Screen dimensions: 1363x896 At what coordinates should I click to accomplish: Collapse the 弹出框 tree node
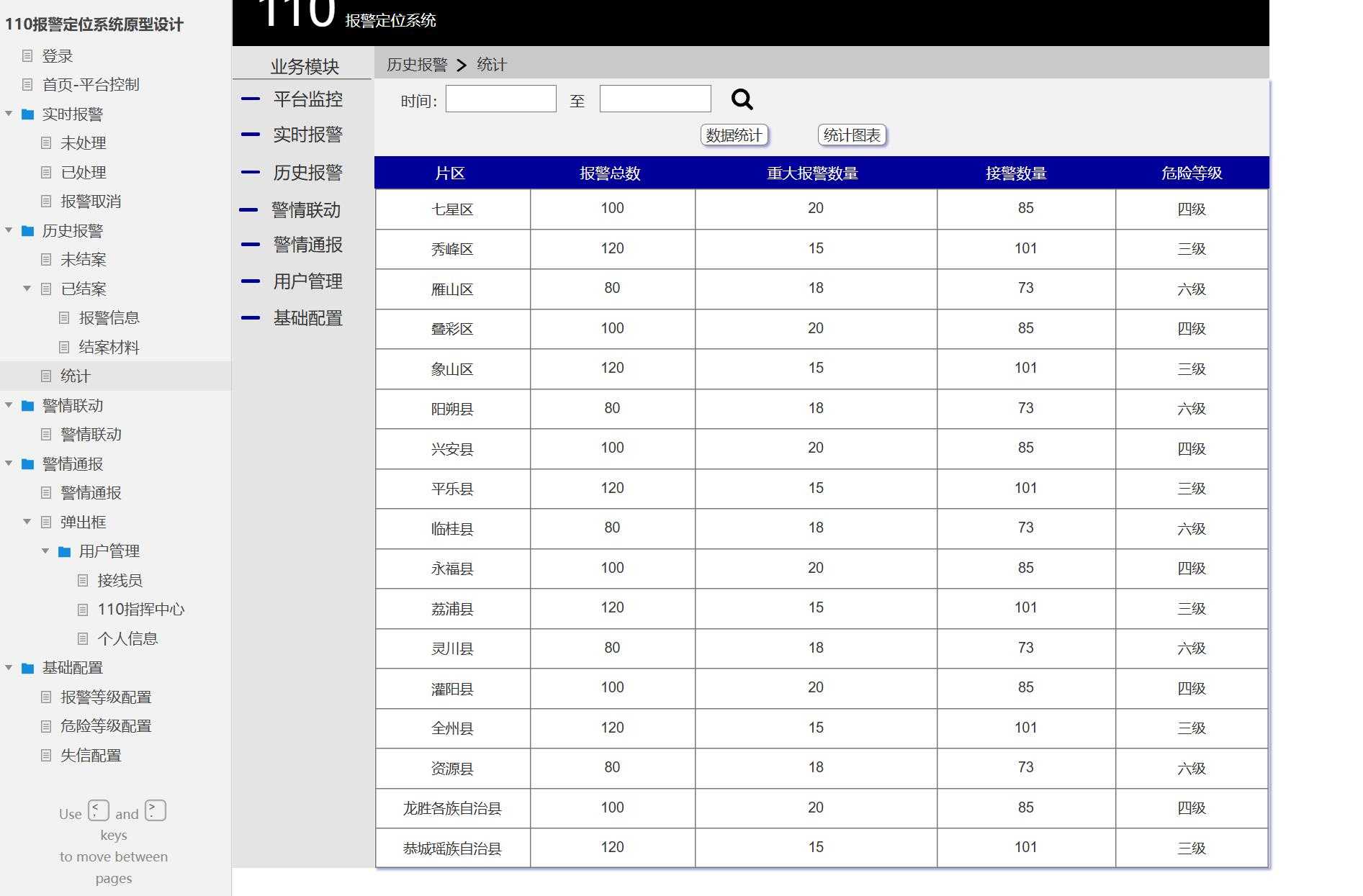click(x=27, y=522)
